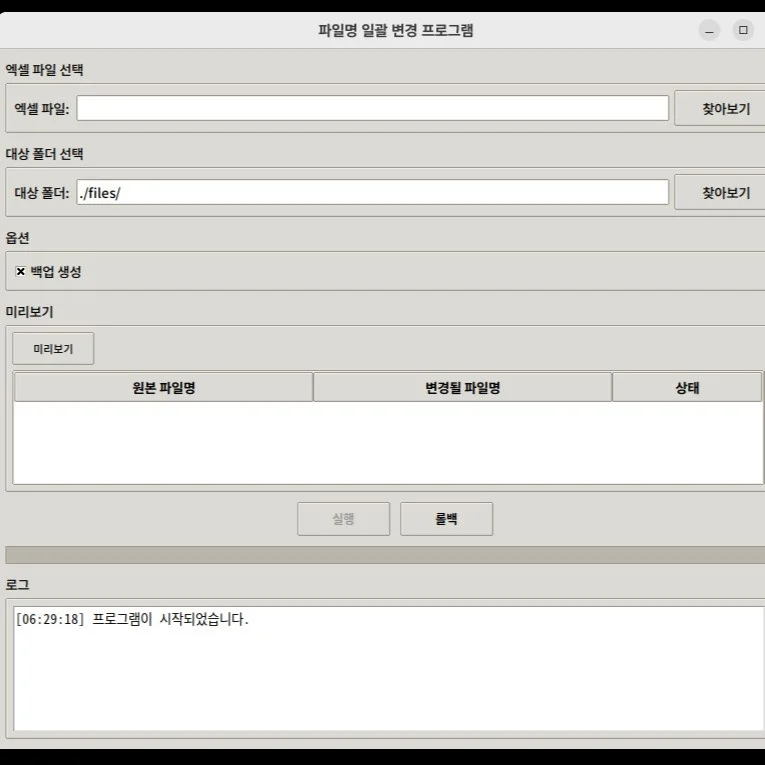Maximize the 파일명 일괄 변경 프로그램 window

point(743,30)
